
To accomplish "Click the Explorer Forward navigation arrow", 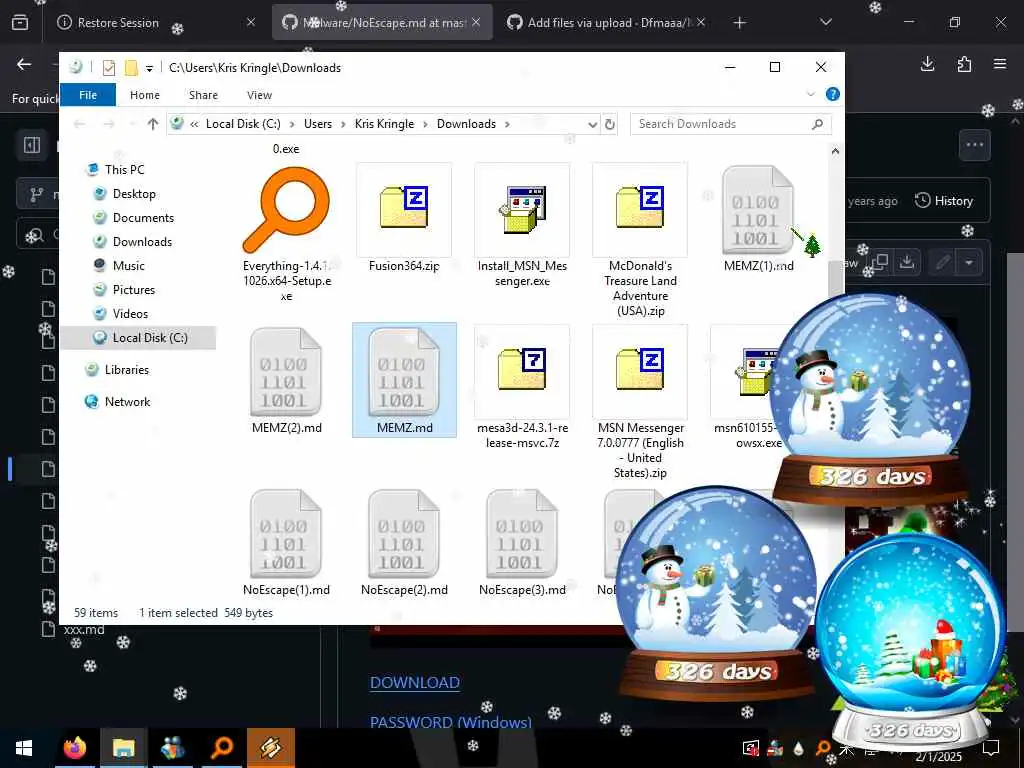I will pos(108,123).
